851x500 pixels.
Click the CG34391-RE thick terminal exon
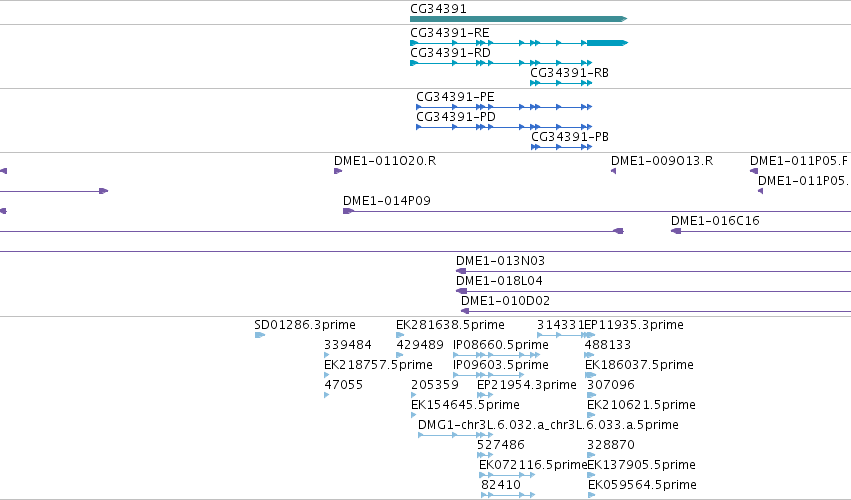pos(607,43)
